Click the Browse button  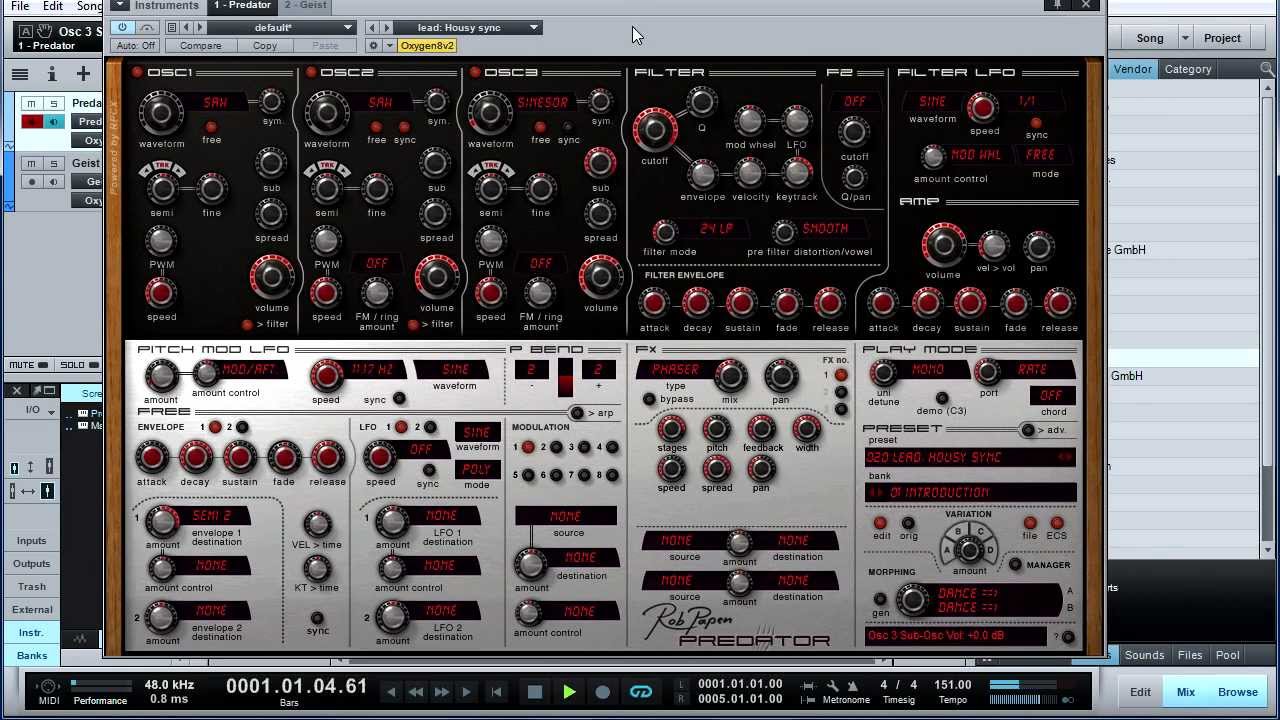[1238, 692]
